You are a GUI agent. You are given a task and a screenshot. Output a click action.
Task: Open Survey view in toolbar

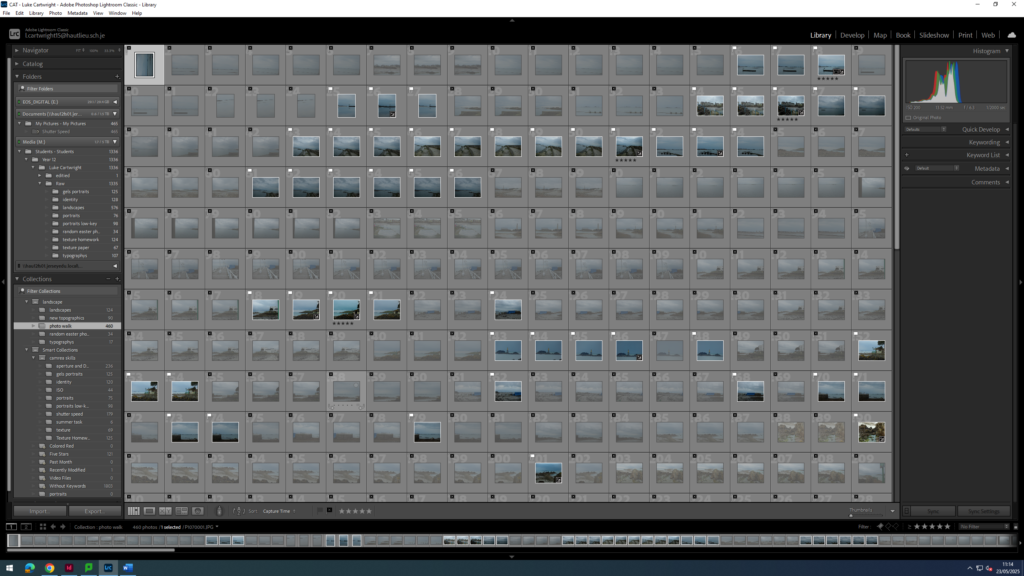click(x=182, y=511)
